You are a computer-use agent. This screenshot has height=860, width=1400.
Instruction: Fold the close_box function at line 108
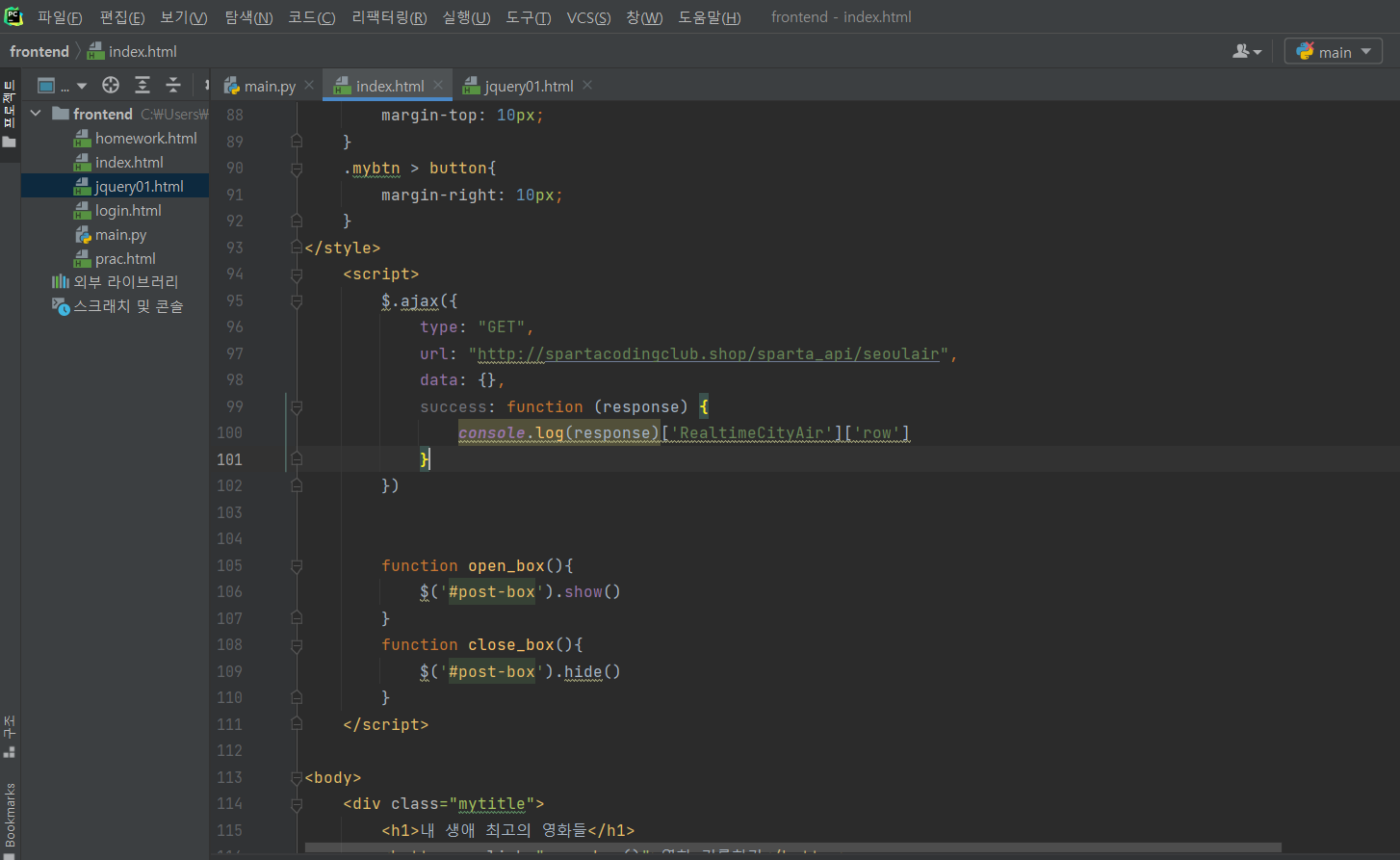[x=297, y=644]
